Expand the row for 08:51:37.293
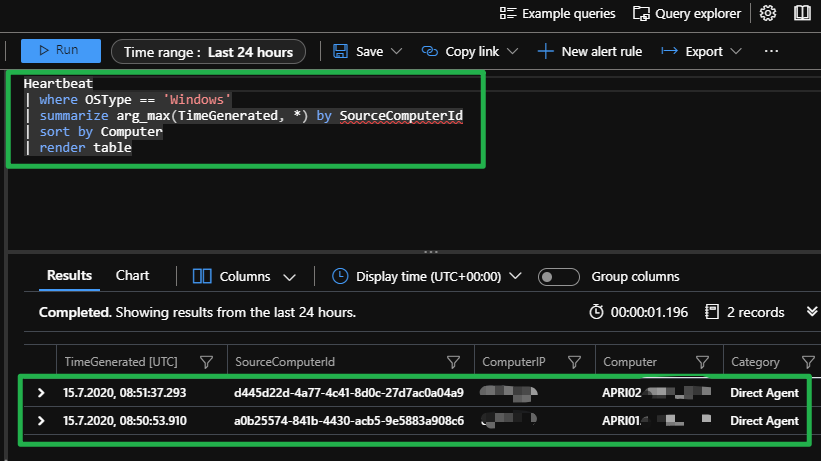Viewport: 821px width, 461px height. click(41, 392)
